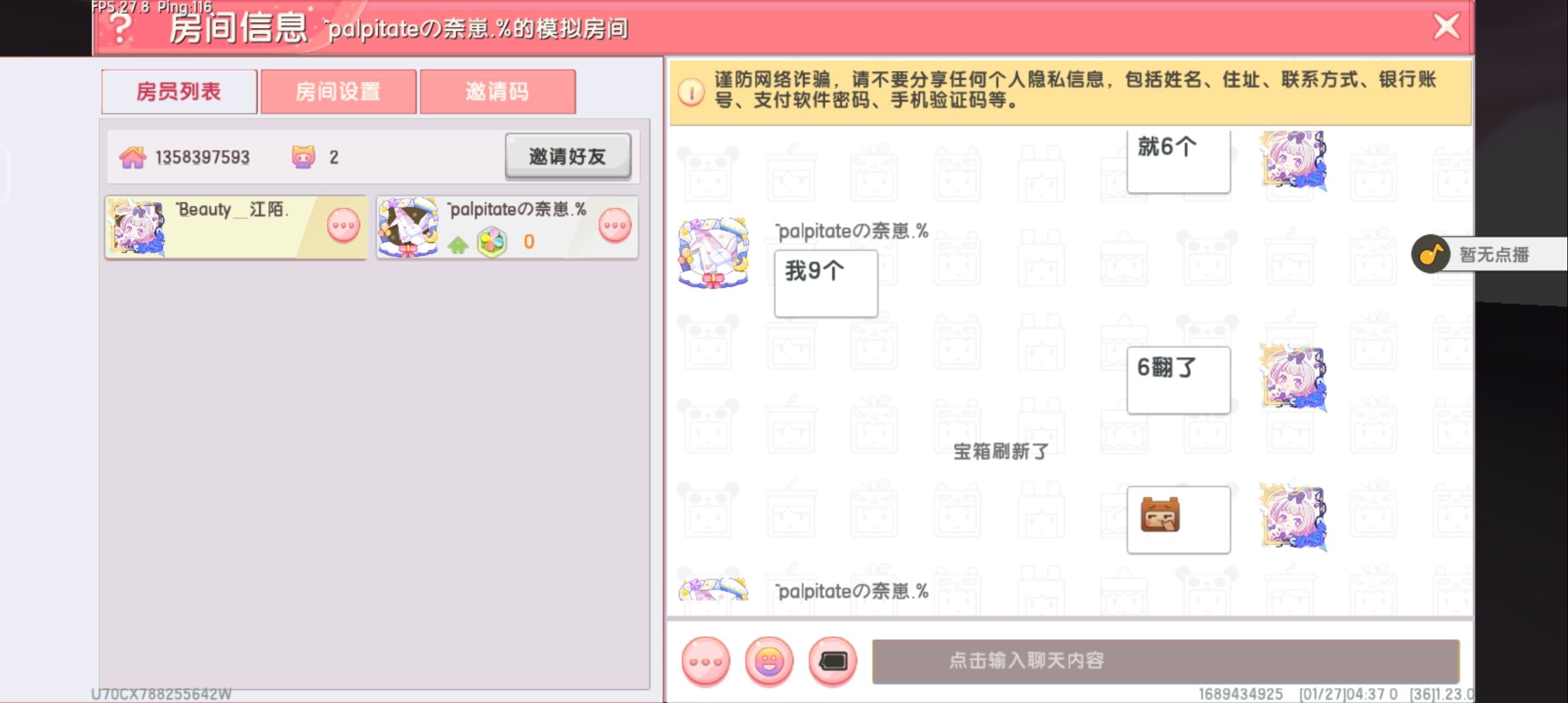The image size is (1568, 703).
Task: Open options for Beauty__江陌 member
Action: [x=343, y=226]
